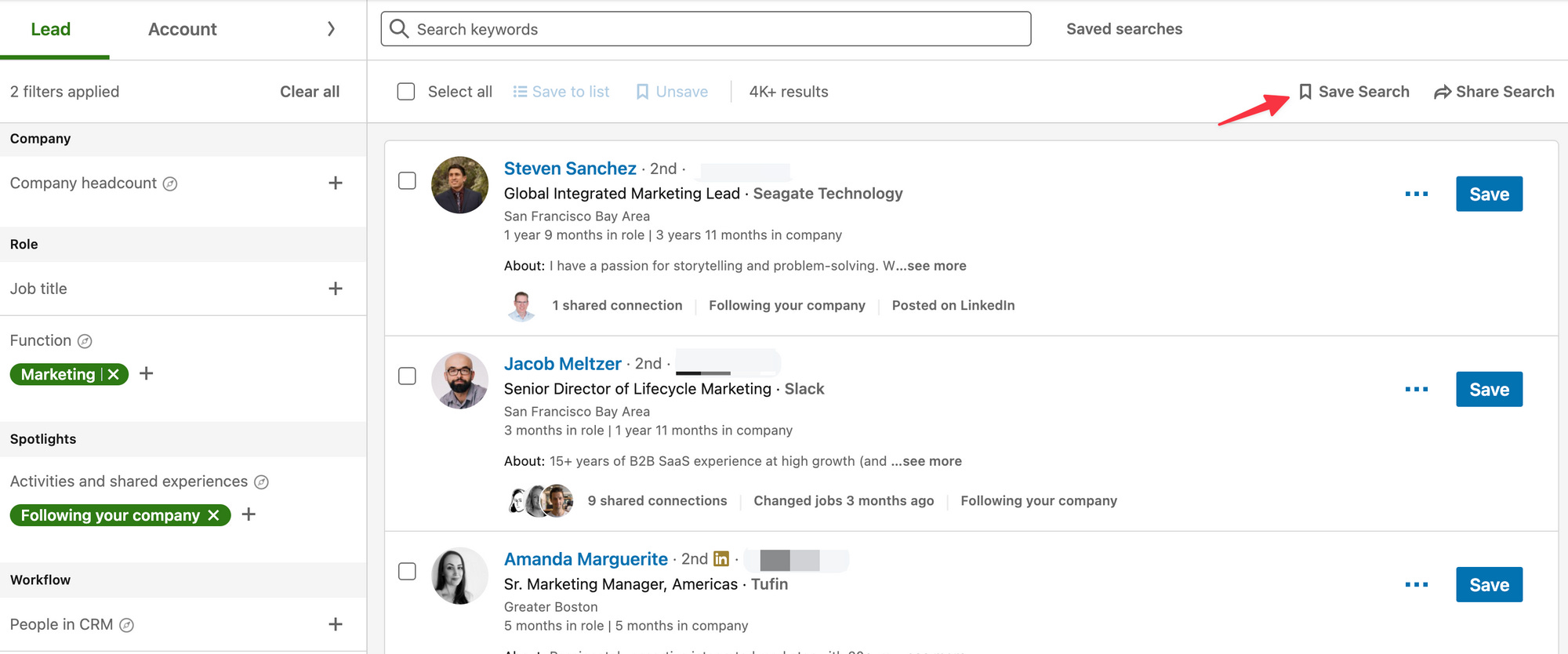Remove the Following your company filter chip

pos(213,515)
